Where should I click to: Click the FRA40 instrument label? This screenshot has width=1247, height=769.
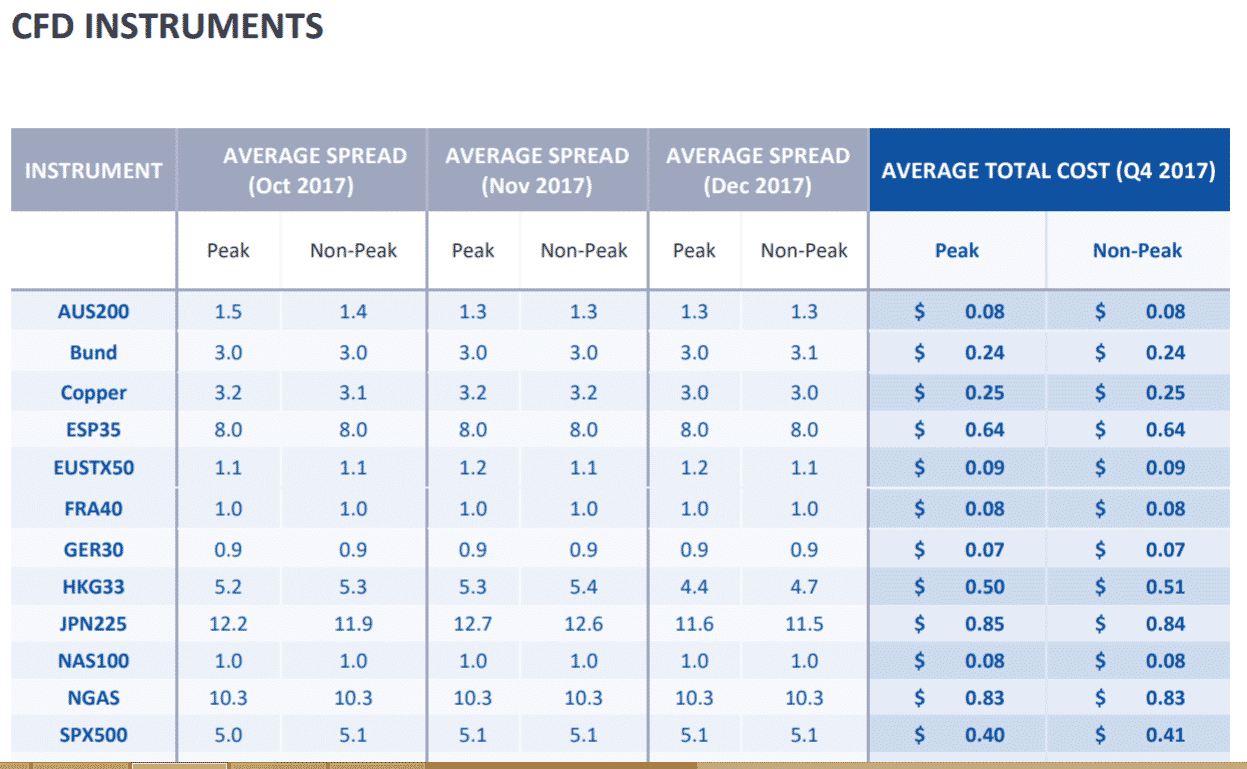click(93, 509)
